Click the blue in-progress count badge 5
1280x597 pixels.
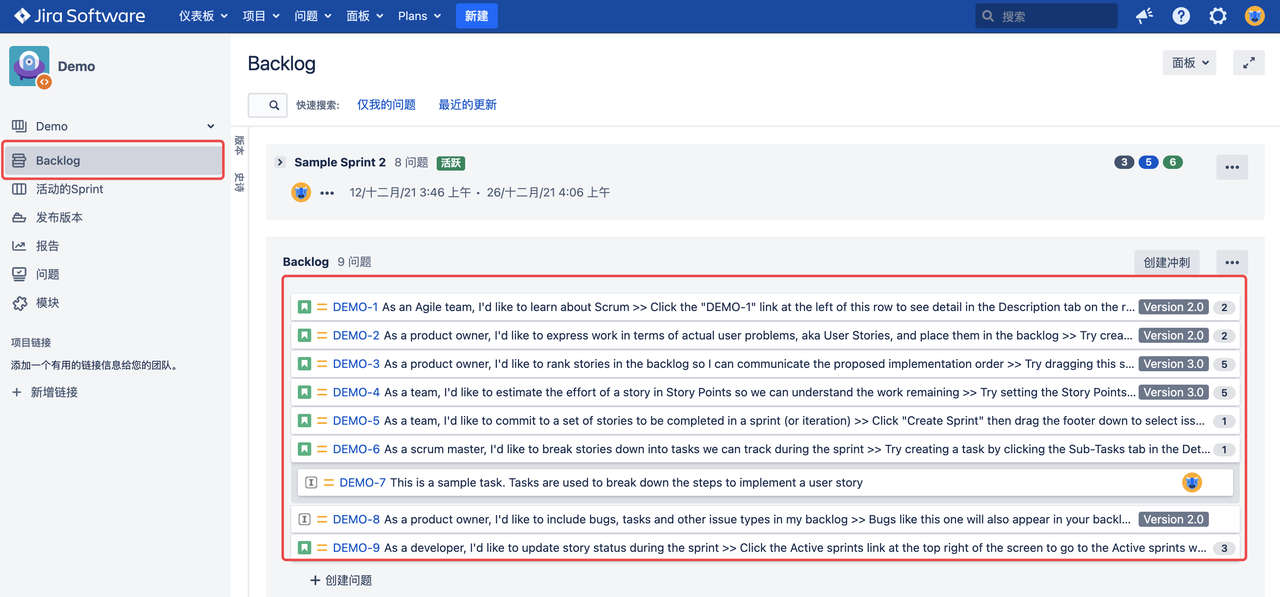[1148, 162]
